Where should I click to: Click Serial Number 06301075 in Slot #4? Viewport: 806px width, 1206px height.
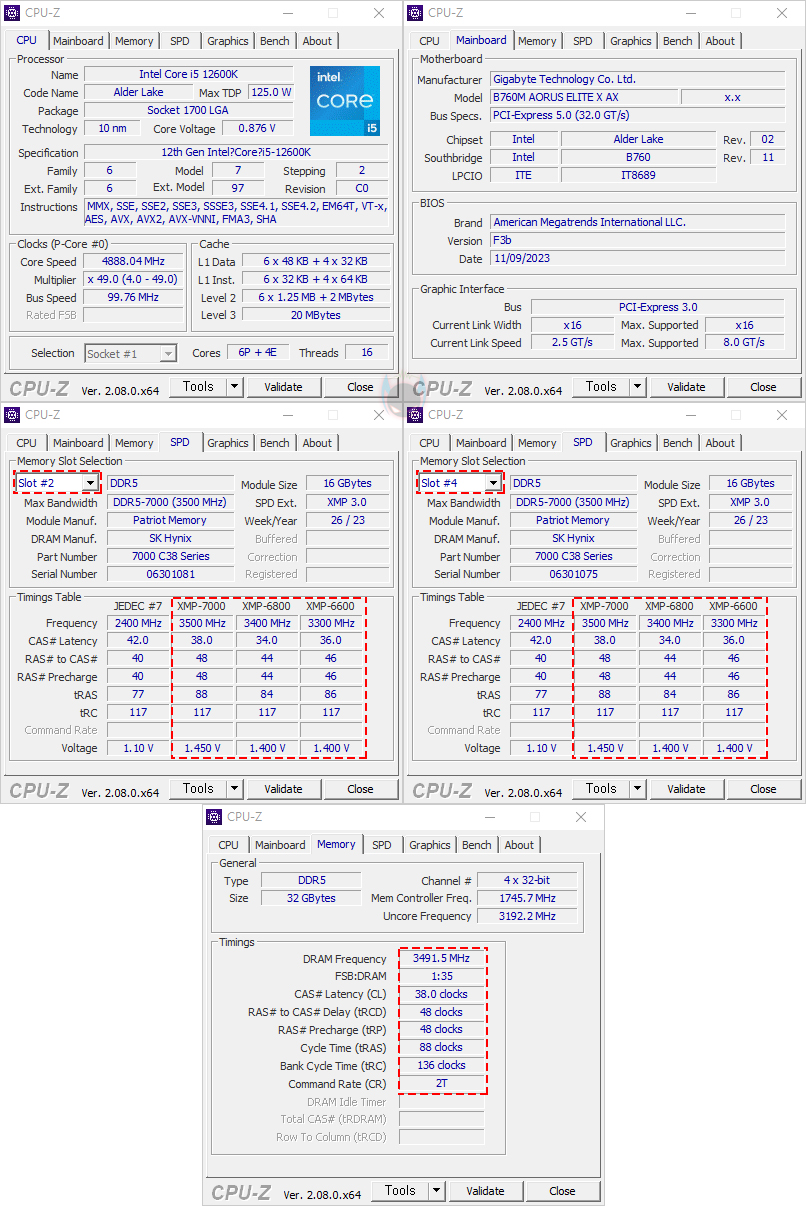pos(573,575)
